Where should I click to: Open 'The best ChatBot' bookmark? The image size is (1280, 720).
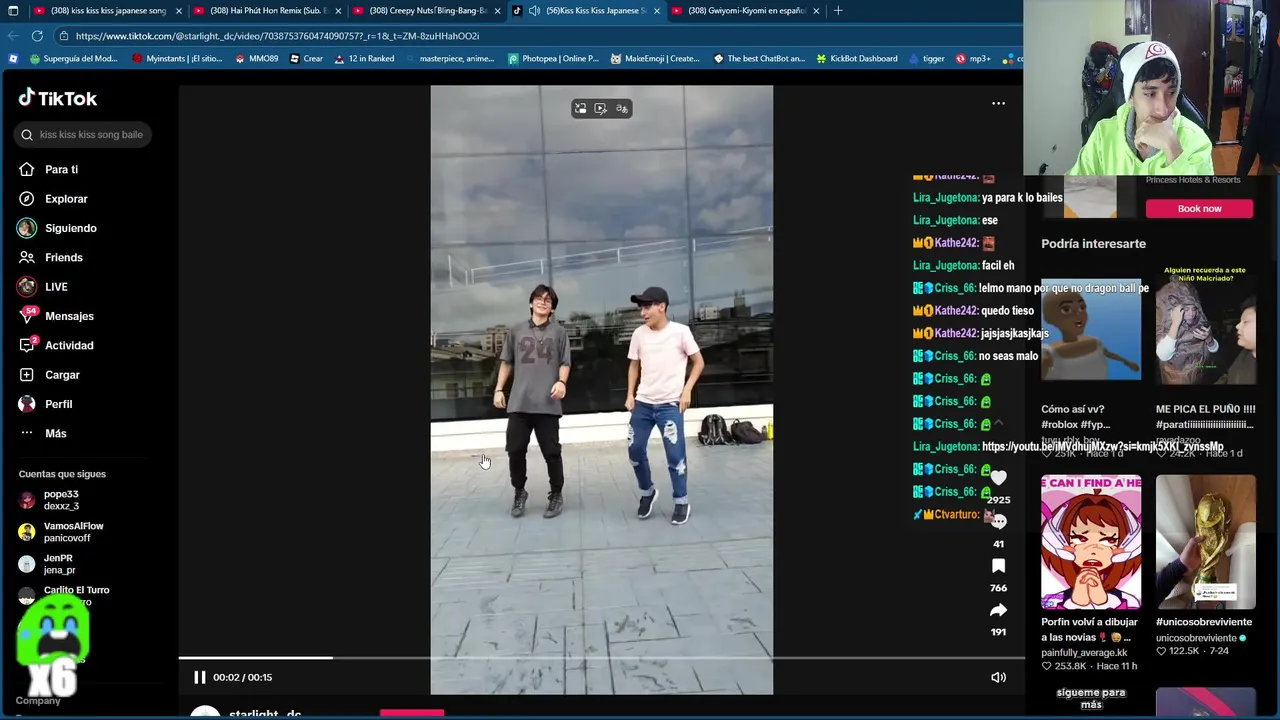(x=759, y=59)
